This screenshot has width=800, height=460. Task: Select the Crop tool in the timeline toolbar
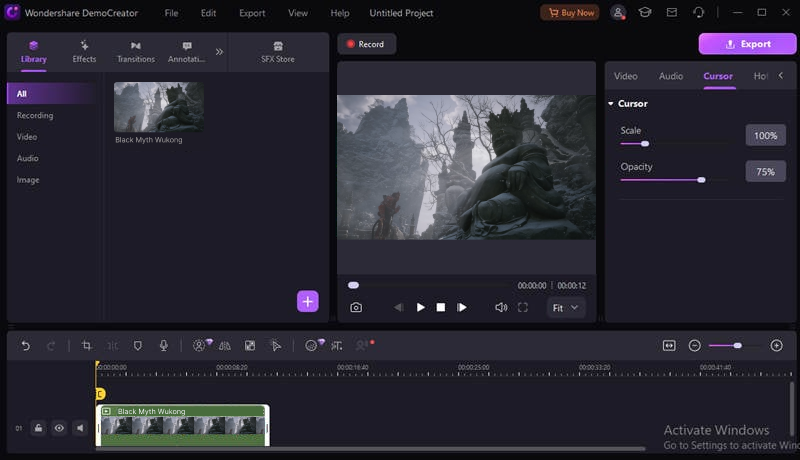click(x=87, y=346)
